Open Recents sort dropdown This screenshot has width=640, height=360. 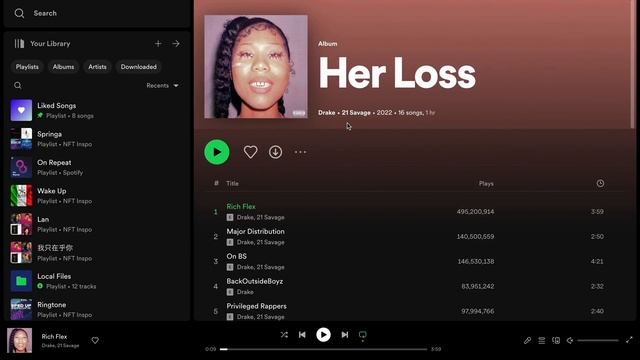tap(162, 85)
